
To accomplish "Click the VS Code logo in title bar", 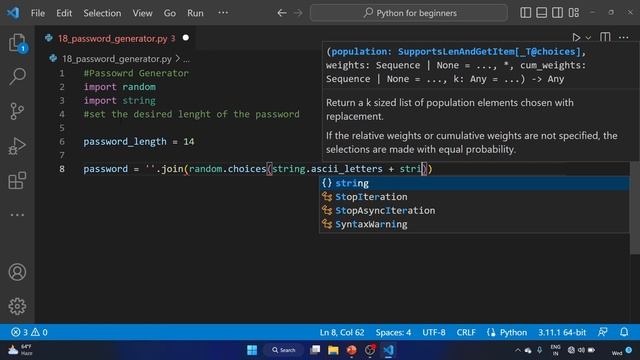I will tap(13, 13).
